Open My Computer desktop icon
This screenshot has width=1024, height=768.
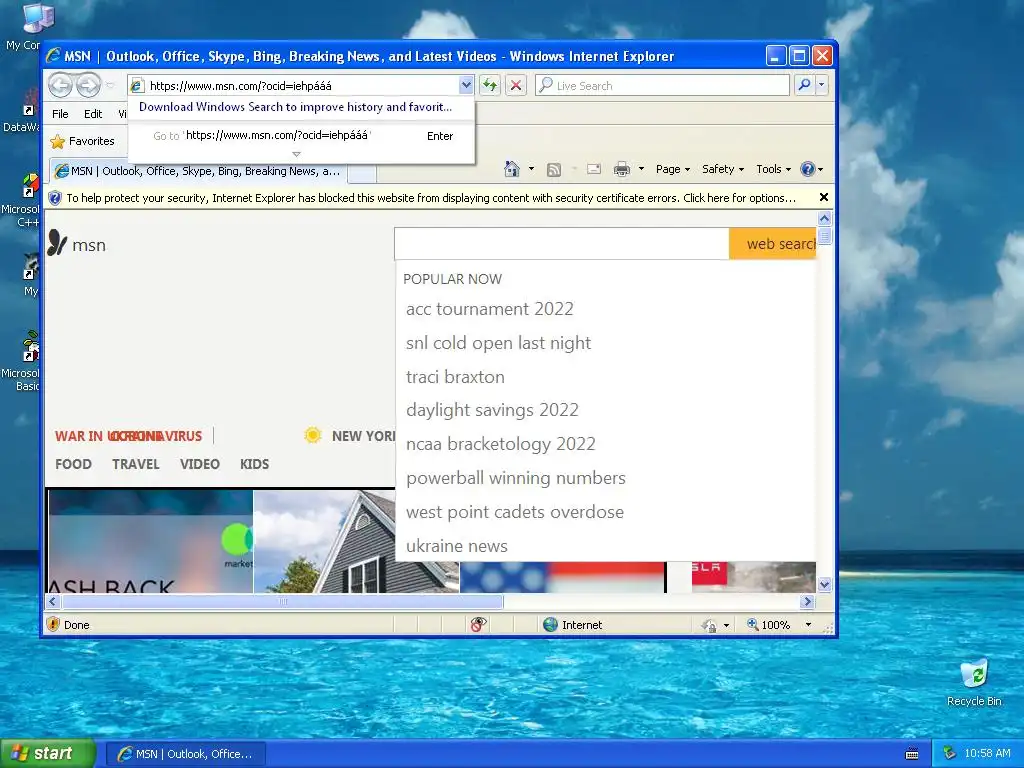pyautogui.click(x=37, y=18)
